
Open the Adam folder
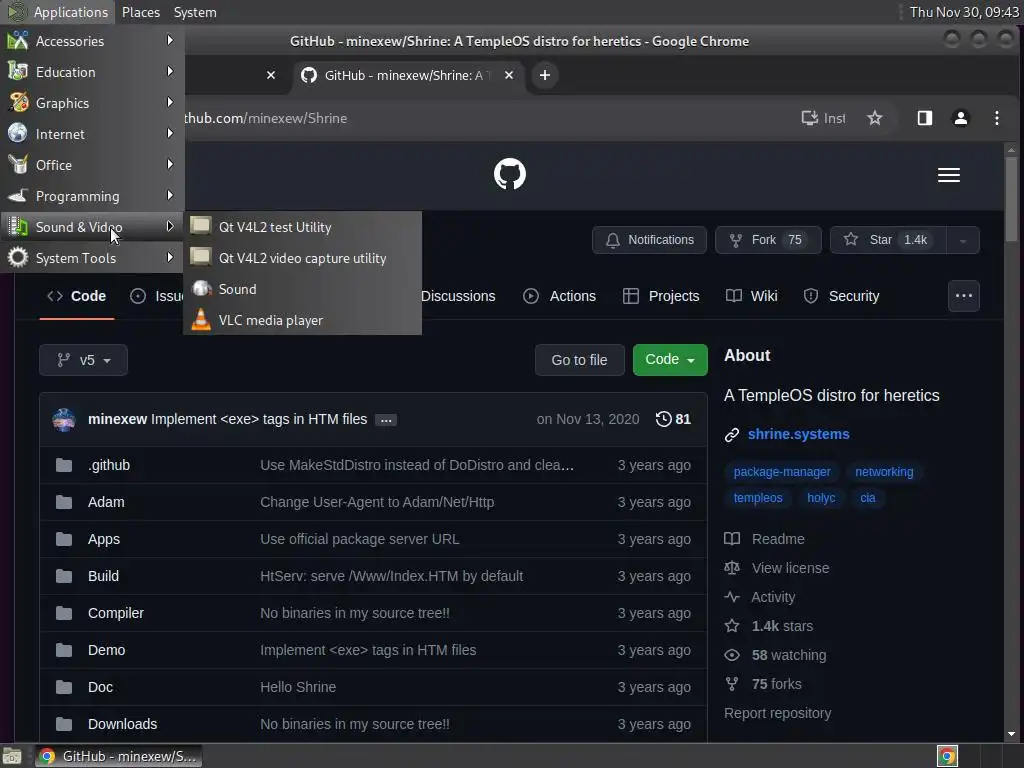coord(106,502)
